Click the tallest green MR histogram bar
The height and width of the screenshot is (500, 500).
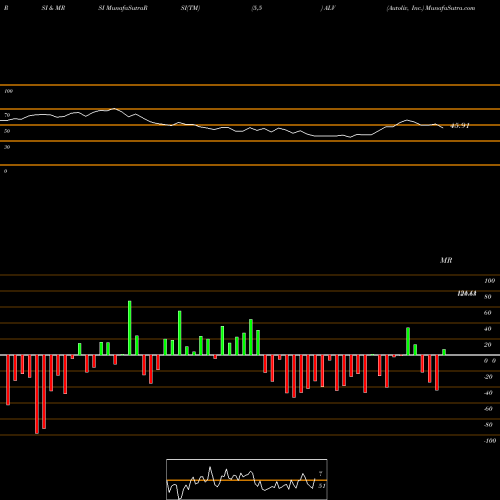[x=130, y=328]
